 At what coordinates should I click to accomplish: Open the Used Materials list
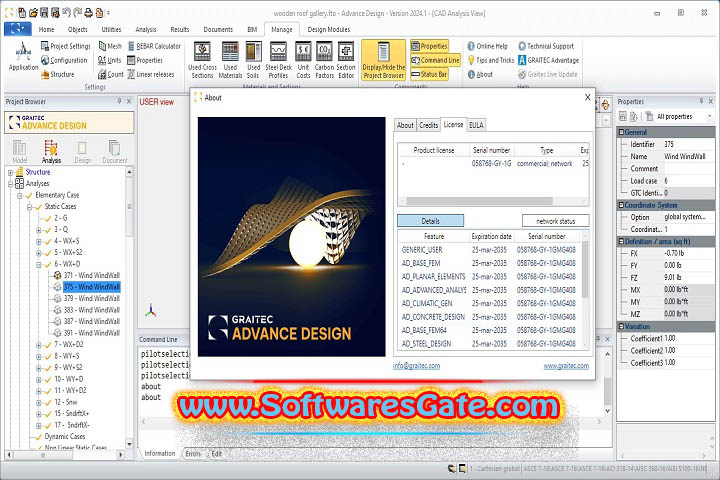230,60
